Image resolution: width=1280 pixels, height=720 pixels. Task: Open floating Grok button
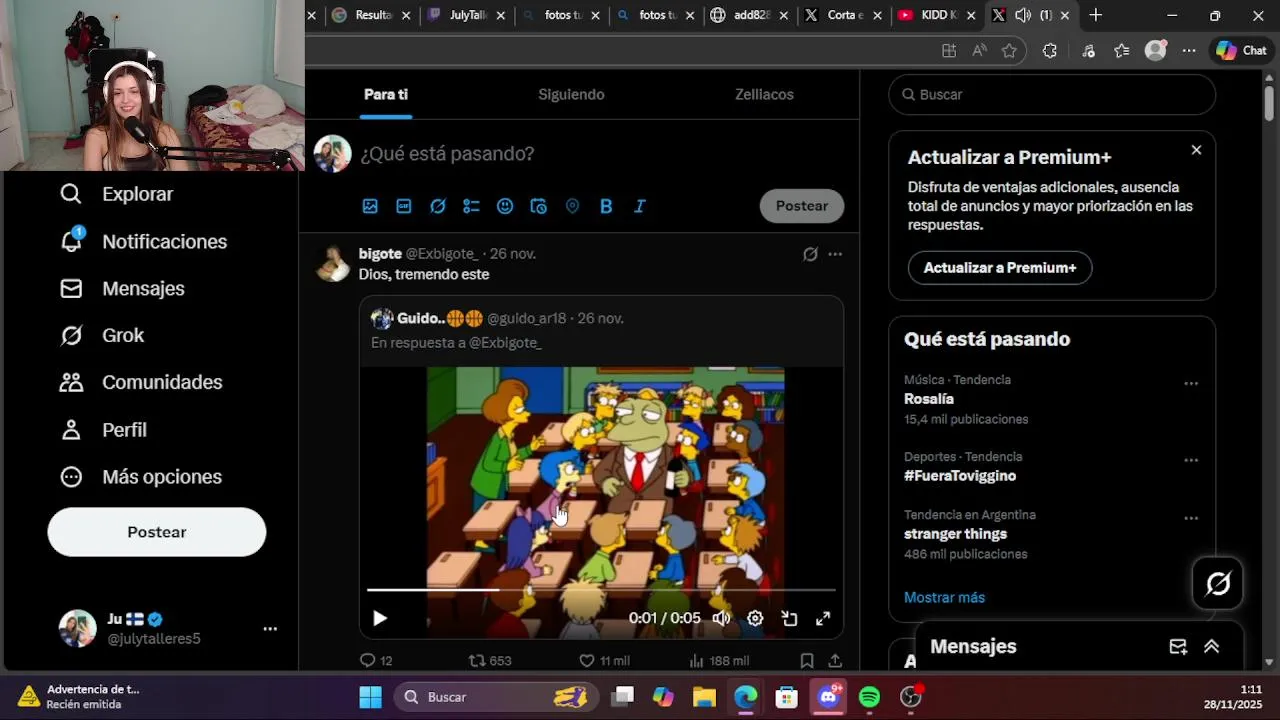pos(1218,584)
